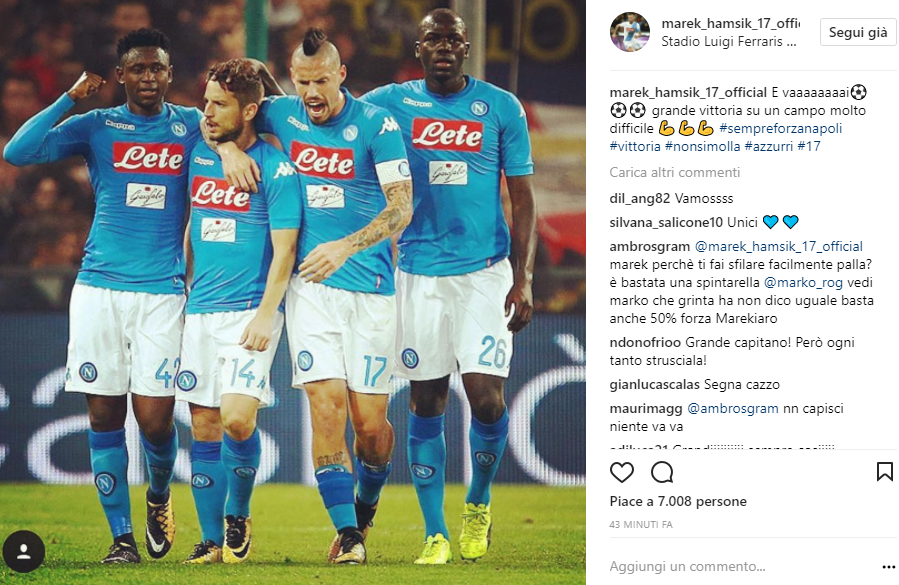Open silvana_salicone10 commenter profile

[x=666, y=223]
